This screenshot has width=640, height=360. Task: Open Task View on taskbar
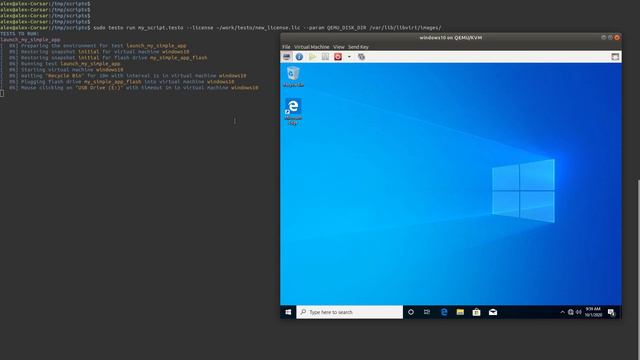click(427, 312)
